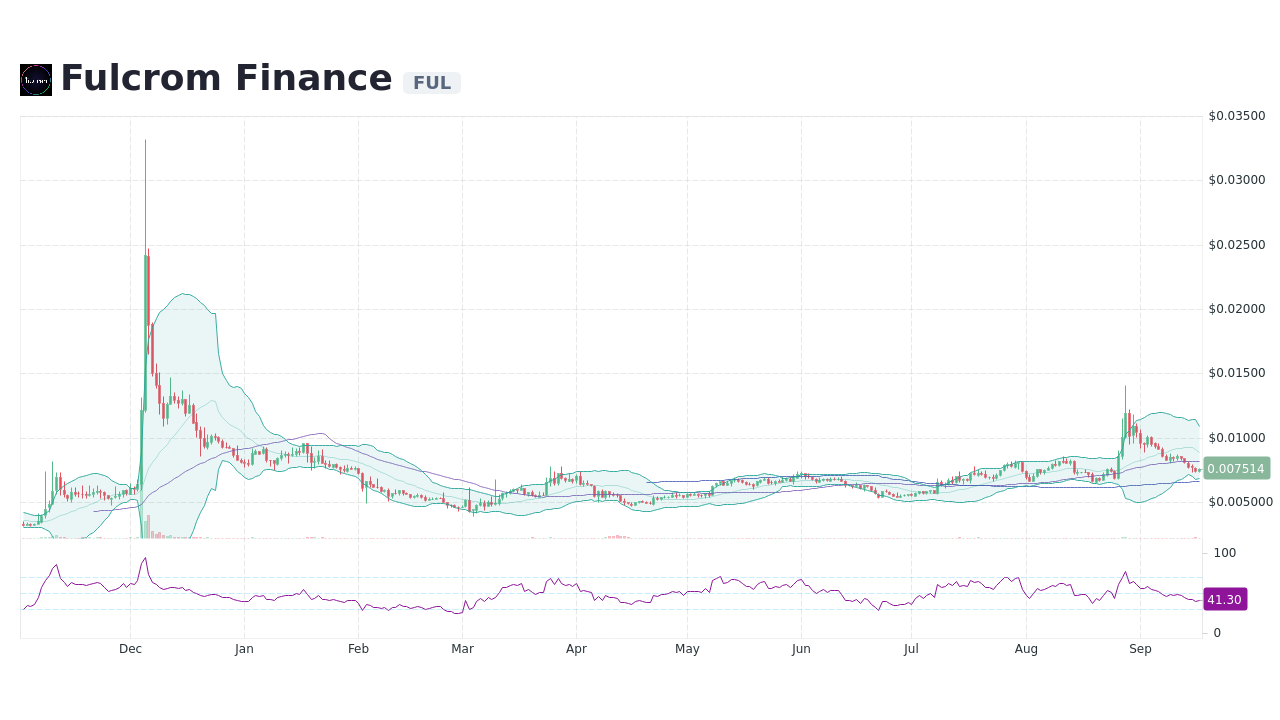The height and width of the screenshot is (720, 1280).
Task: Select the Jul month label
Action: (911, 649)
